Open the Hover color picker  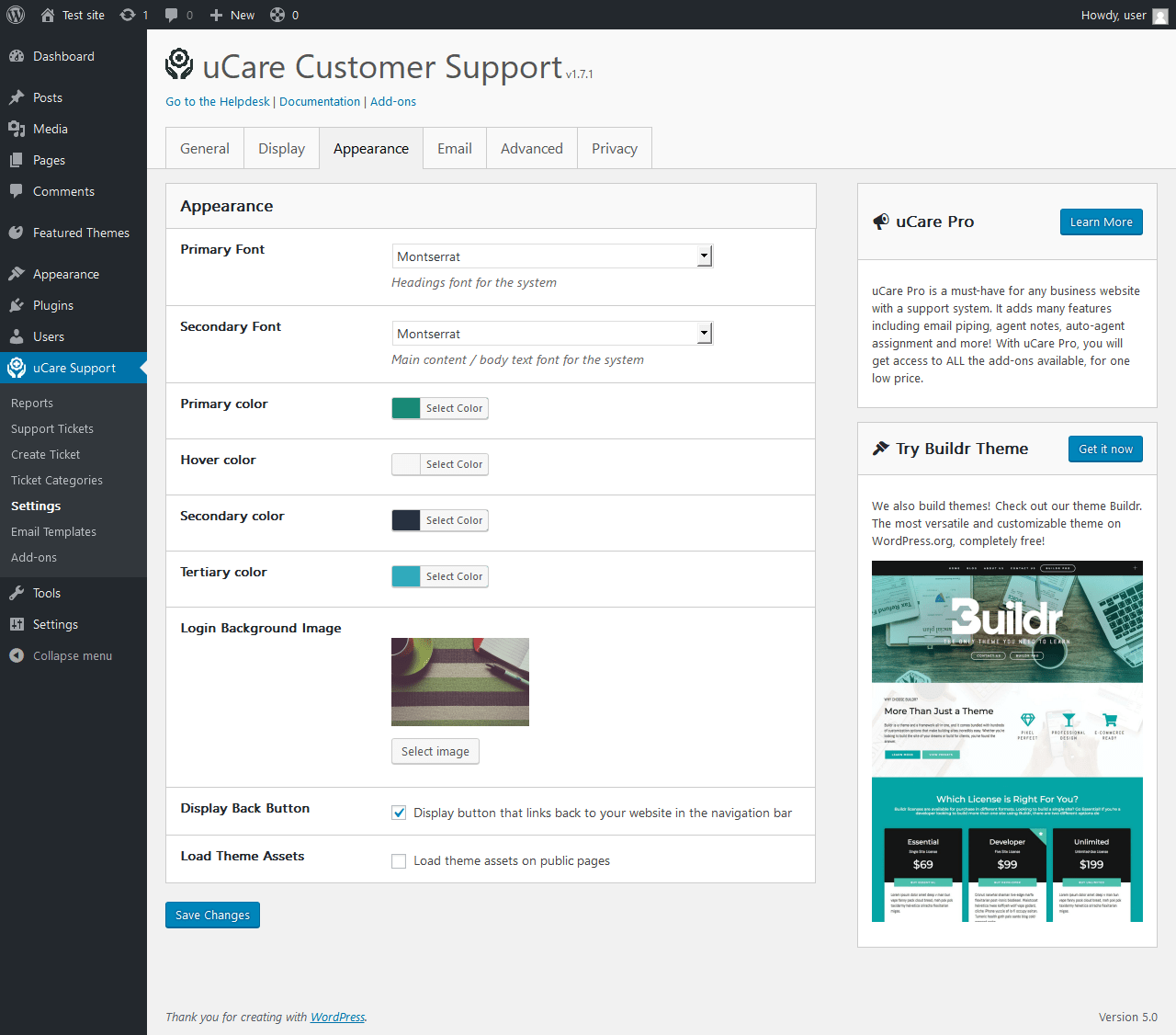tap(440, 464)
